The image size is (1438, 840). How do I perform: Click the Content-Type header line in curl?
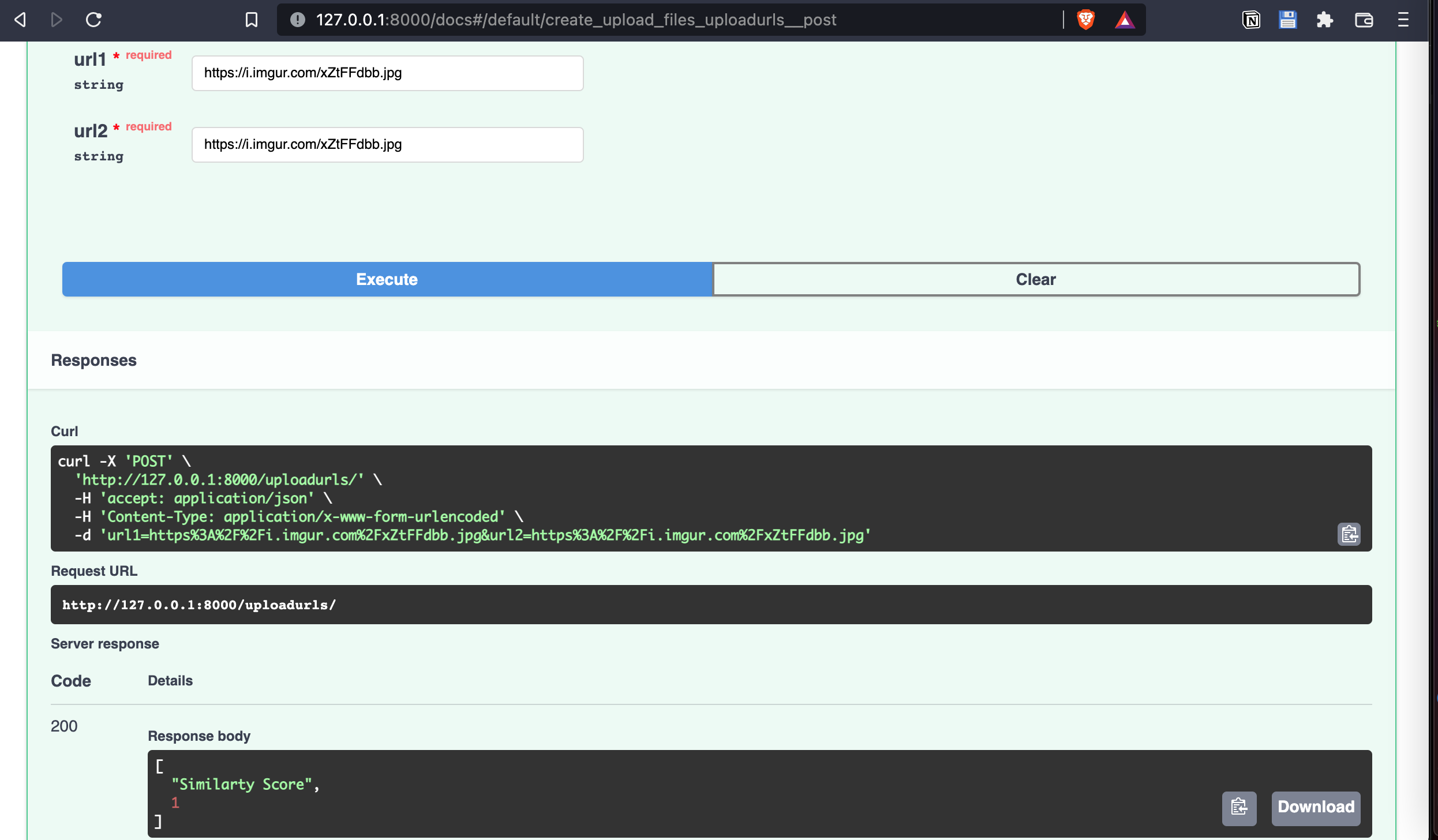tap(299, 517)
